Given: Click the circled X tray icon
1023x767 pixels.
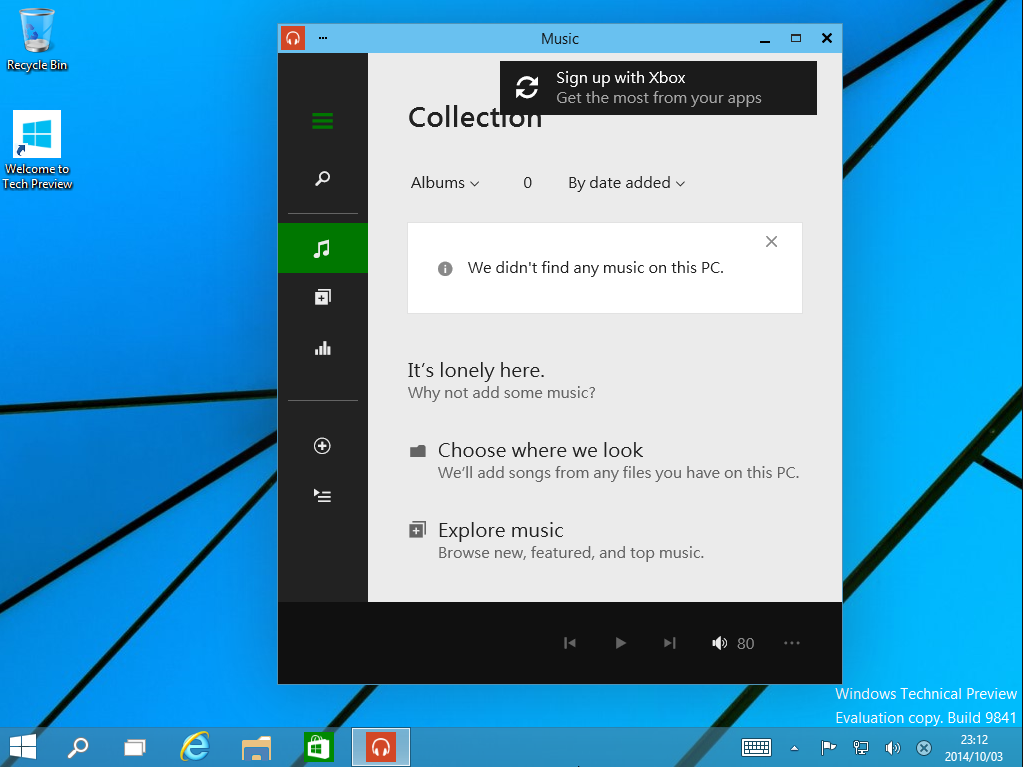Looking at the screenshot, I should (924, 747).
